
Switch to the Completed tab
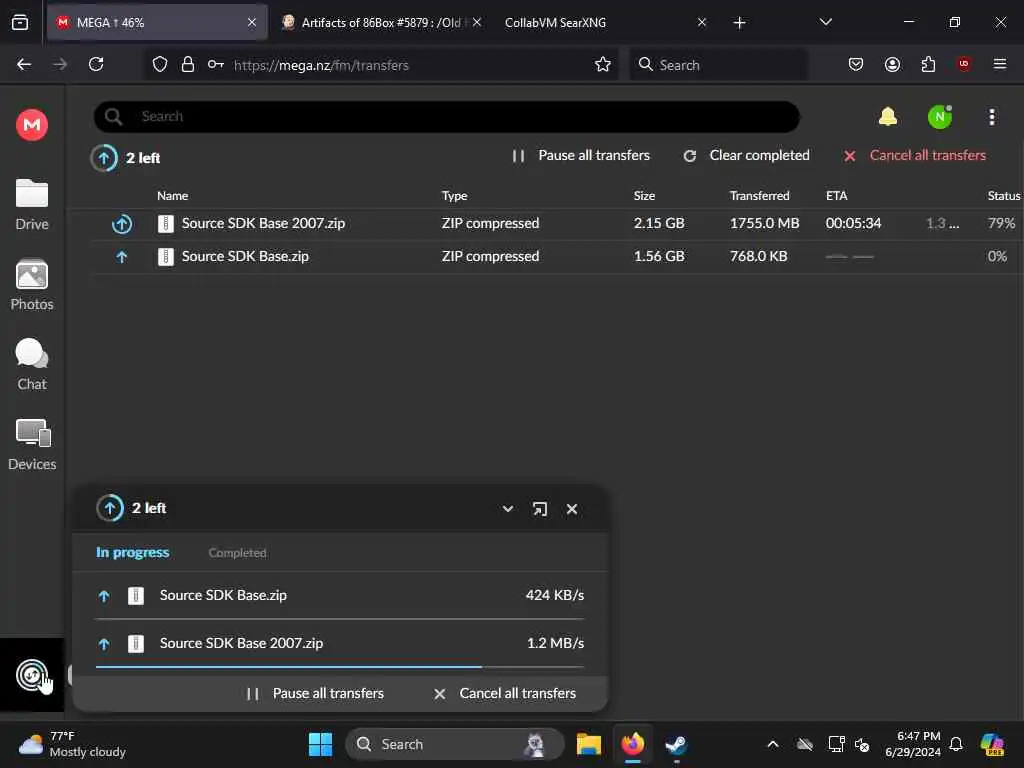pos(237,552)
